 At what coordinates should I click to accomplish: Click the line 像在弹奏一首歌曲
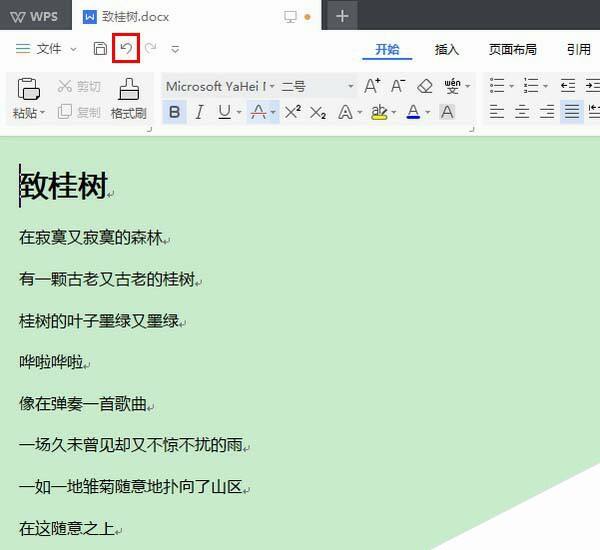click(x=83, y=404)
